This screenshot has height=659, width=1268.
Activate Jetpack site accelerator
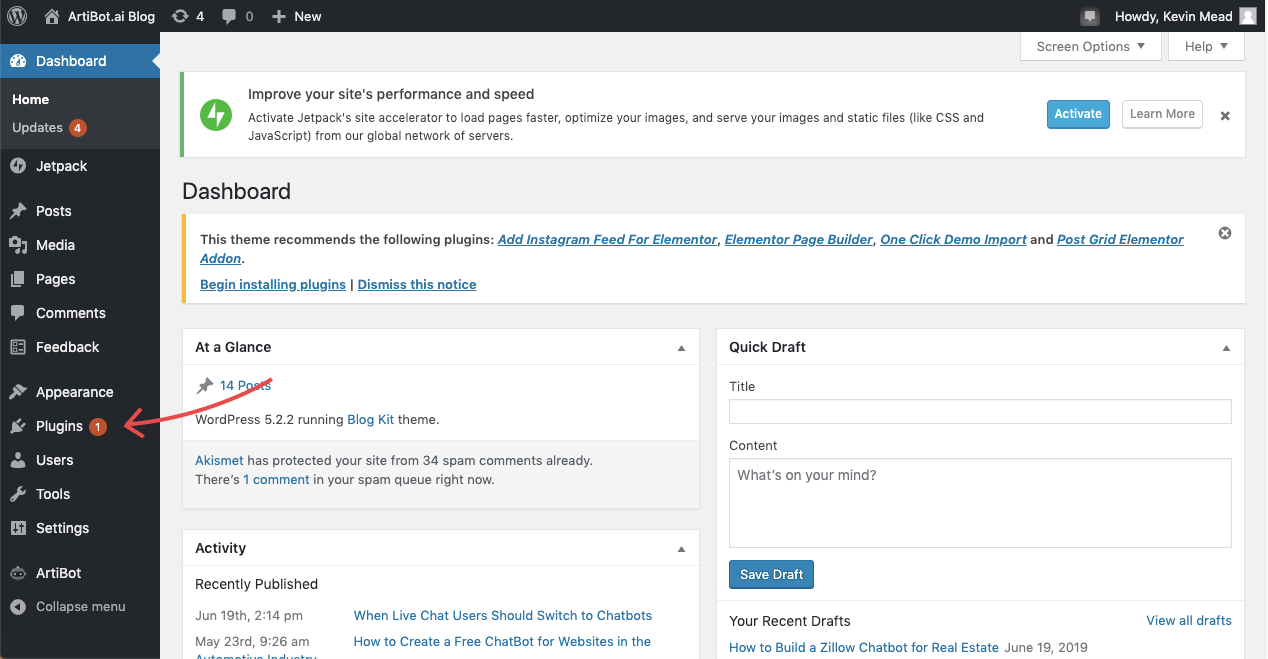click(x=1078, y=114)
